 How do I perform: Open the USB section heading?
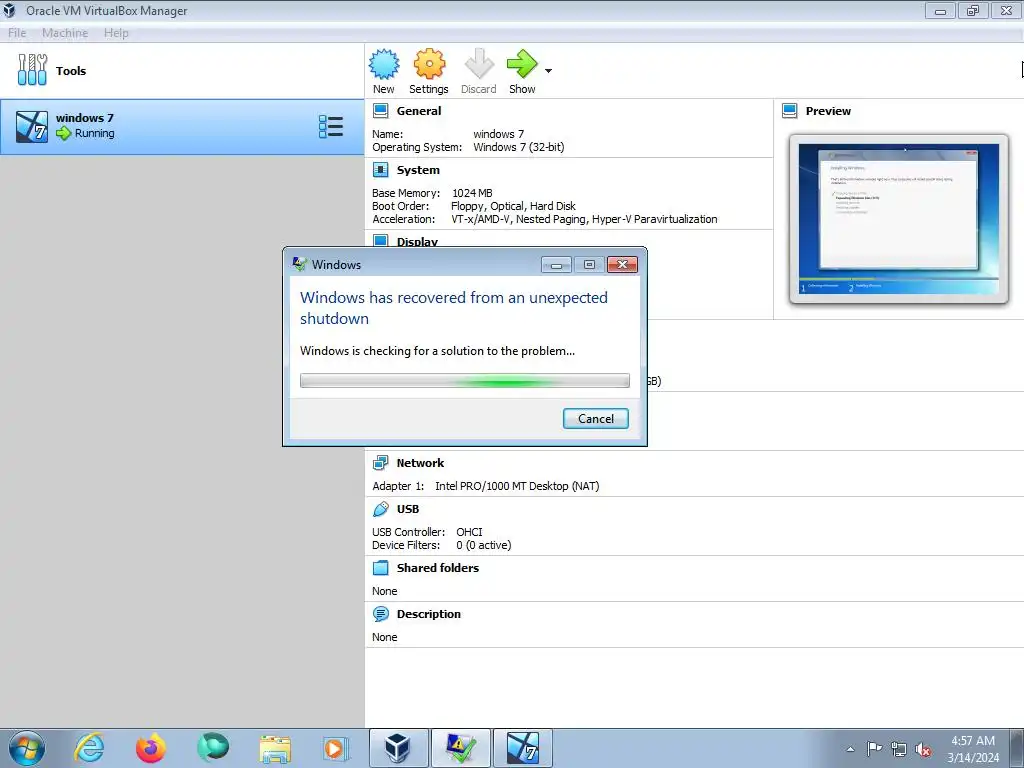click(408, 509)
